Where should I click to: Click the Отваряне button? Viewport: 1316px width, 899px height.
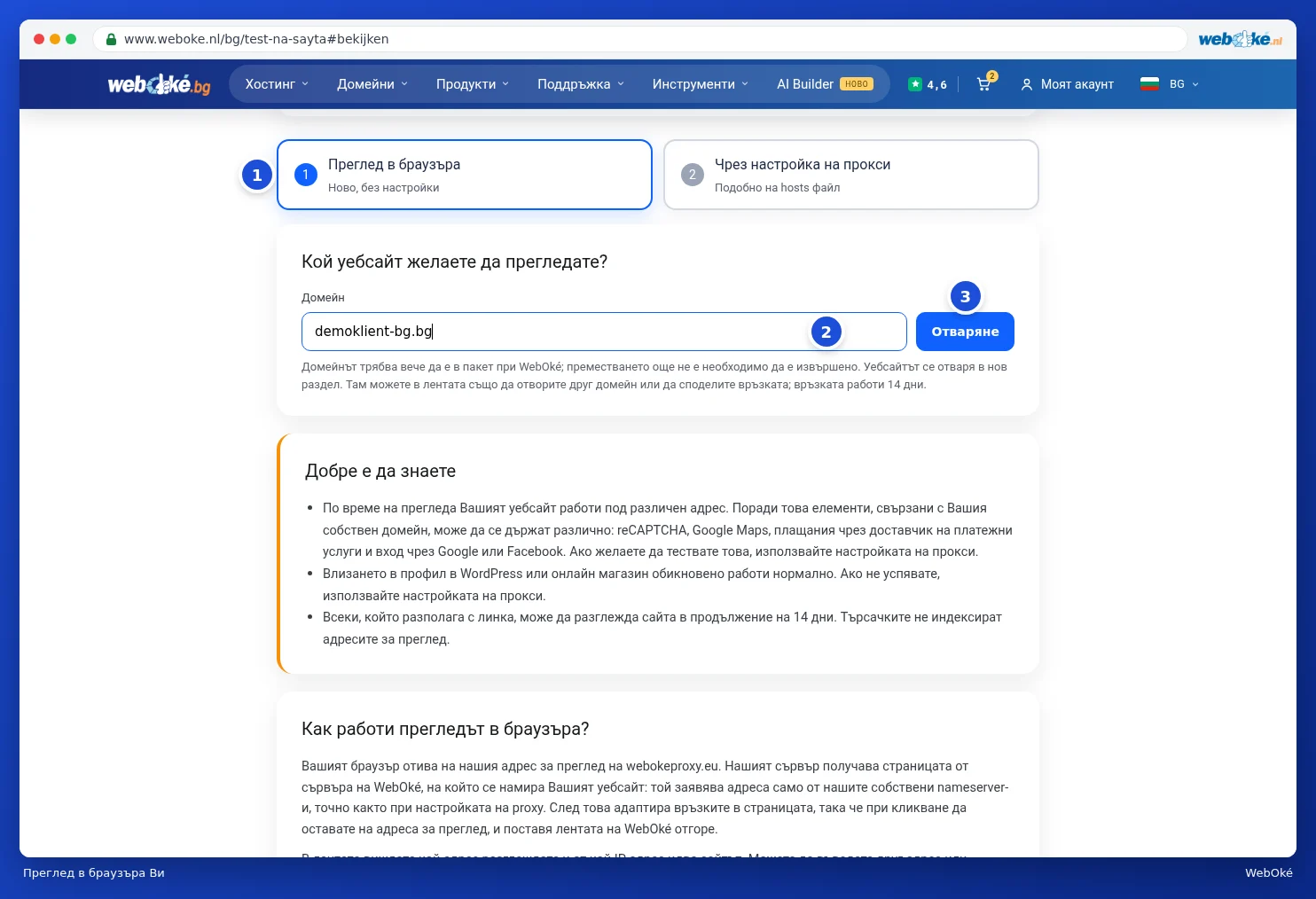[965, 332]
